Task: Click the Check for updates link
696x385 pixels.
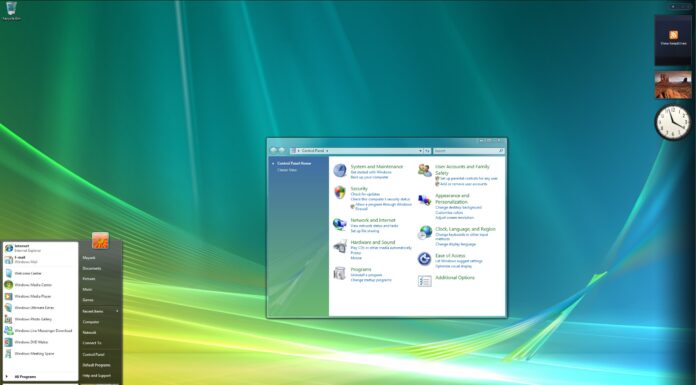Action: pos(365,194)
